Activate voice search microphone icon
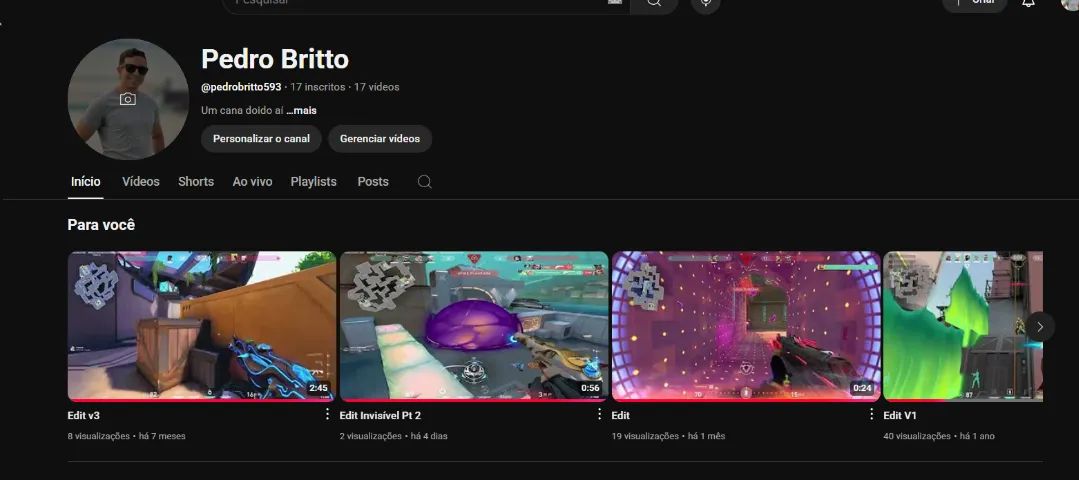Image resolution: width=1079 pixels, height=480 pixels. point(705,3)
